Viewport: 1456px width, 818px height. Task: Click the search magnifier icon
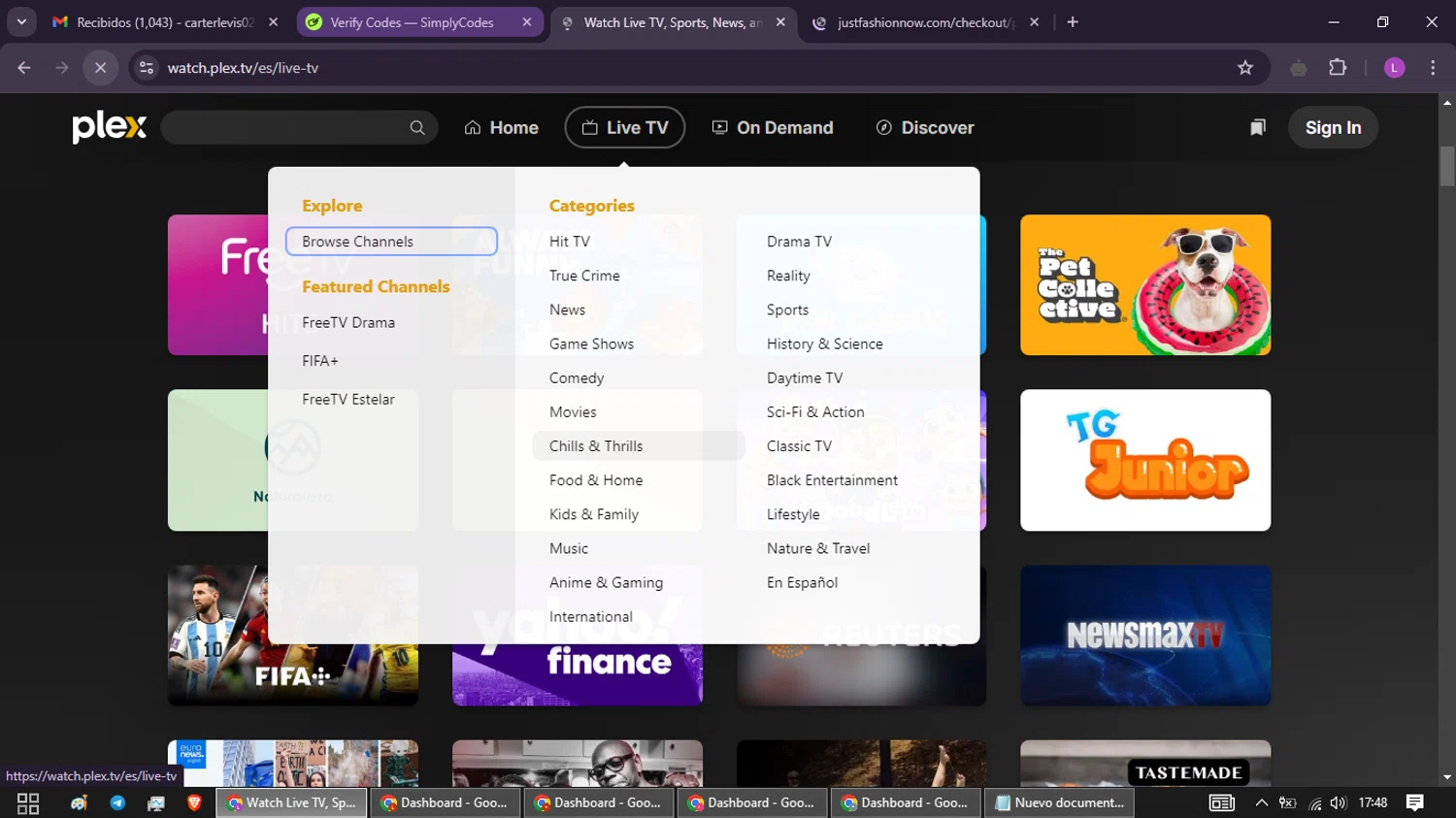tap(417, 128)
